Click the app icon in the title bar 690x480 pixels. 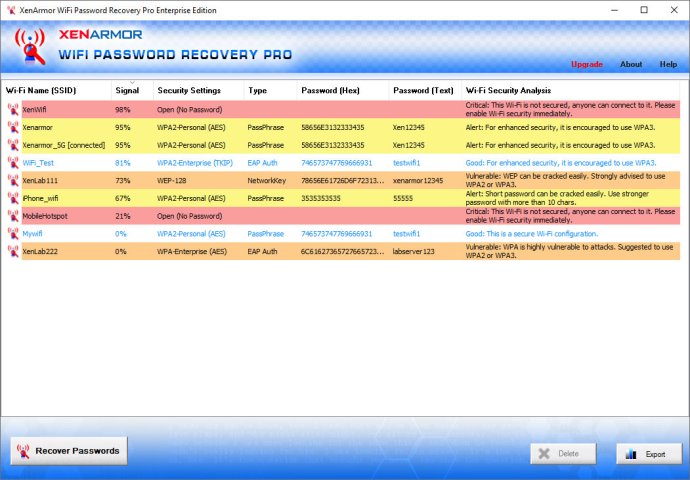11,10
